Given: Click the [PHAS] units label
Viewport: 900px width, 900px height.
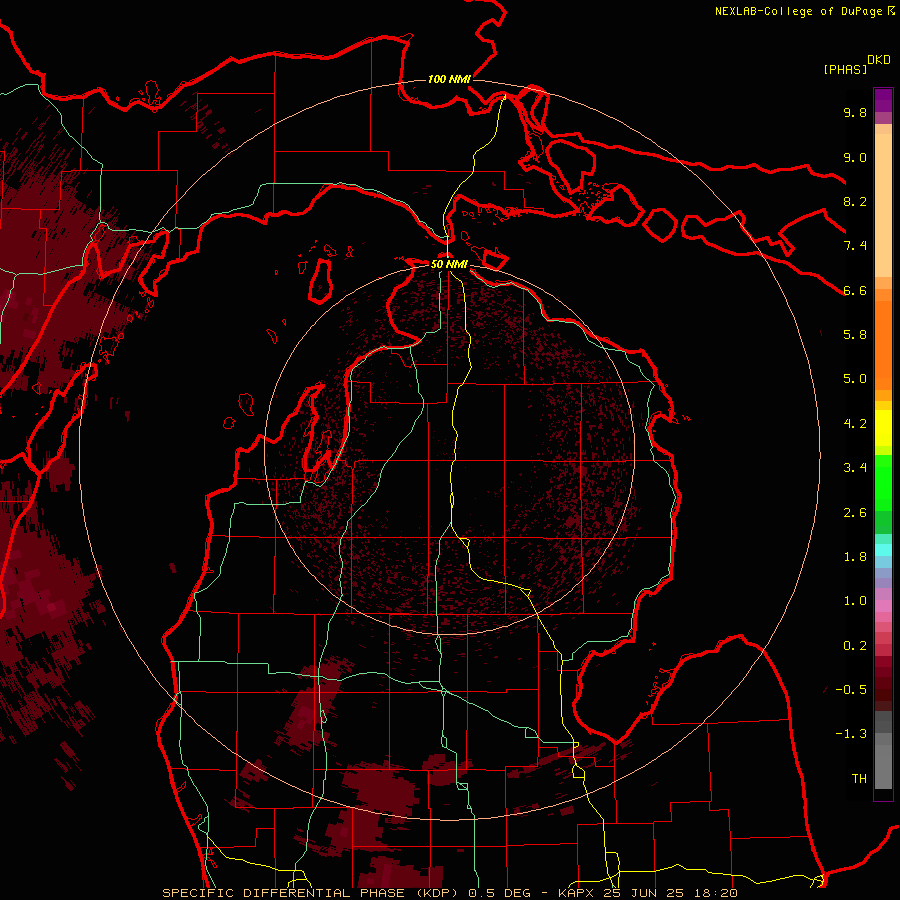Looking at the screenshot, I should click(845, 69).
